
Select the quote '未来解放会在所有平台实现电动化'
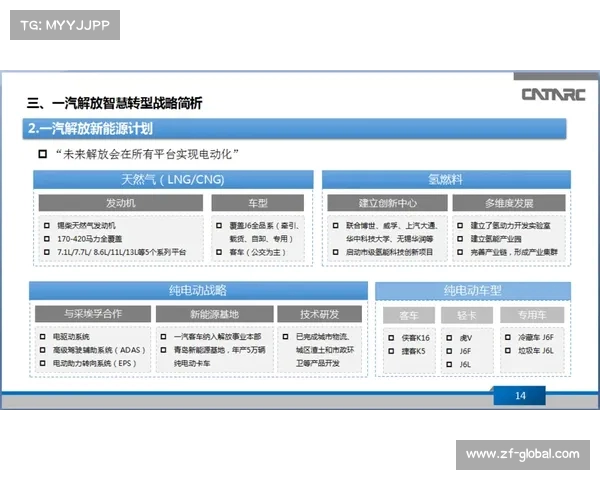pos(147,154)
